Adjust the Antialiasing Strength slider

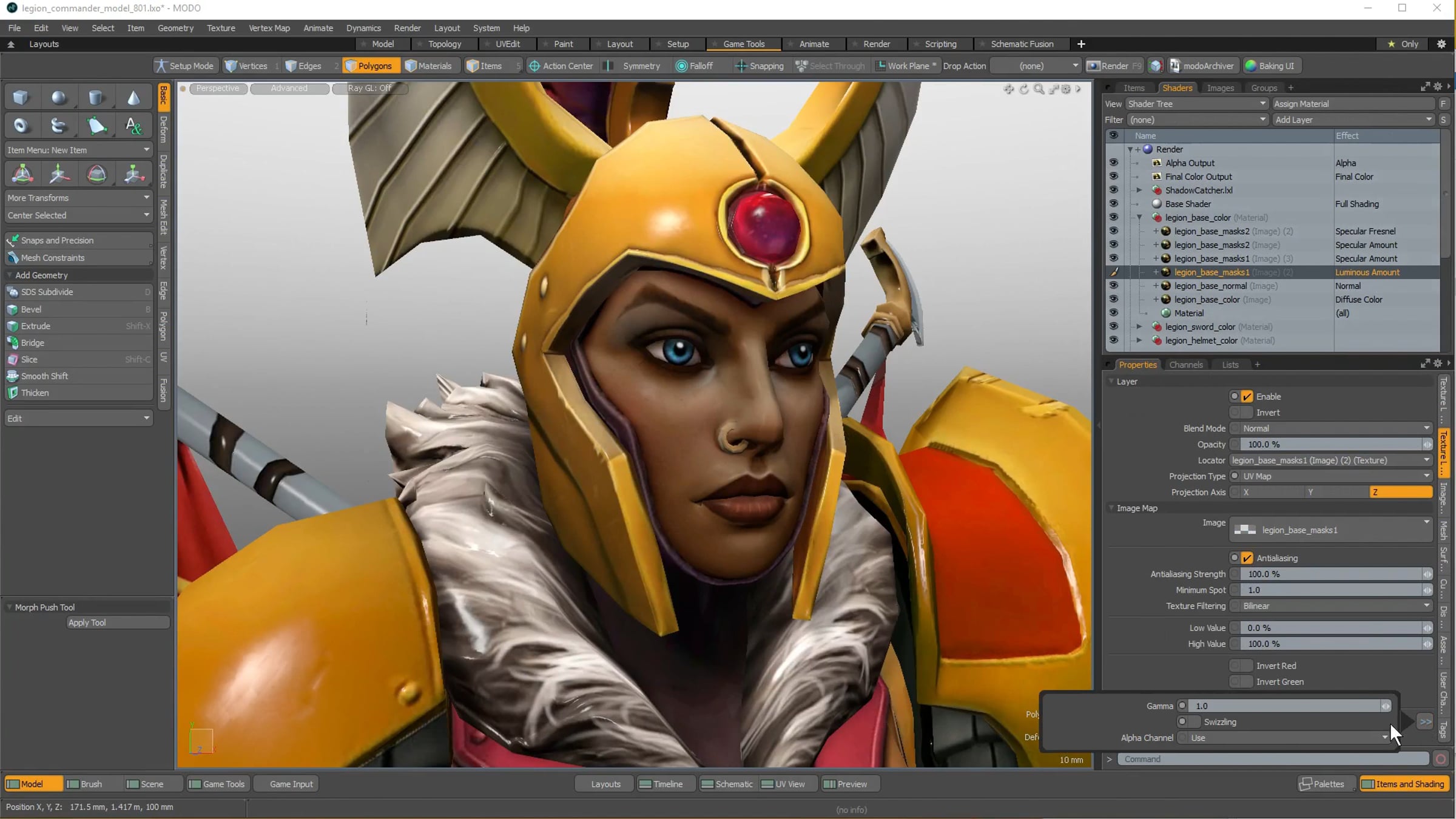tap(1335, 574)
